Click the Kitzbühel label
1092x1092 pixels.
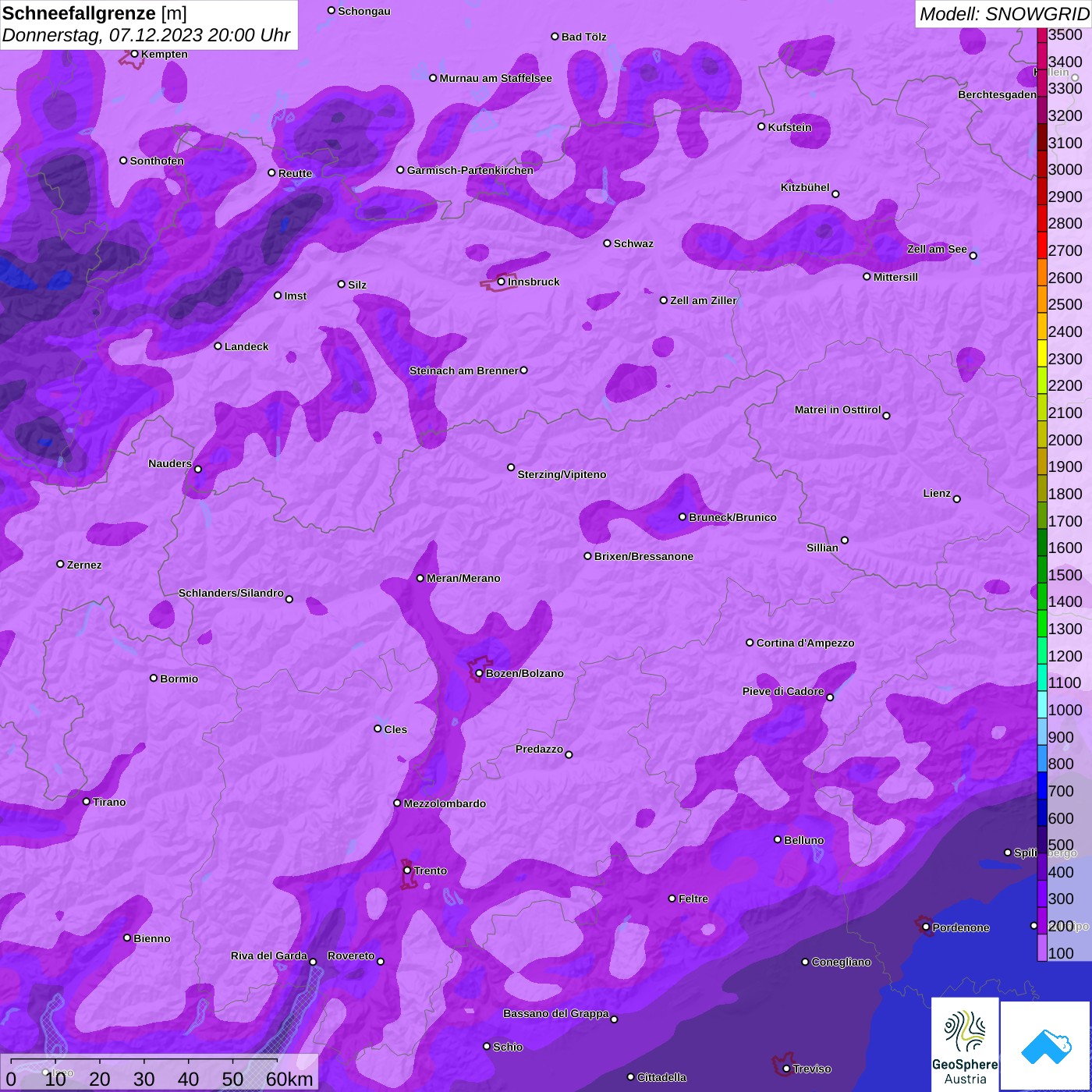pos(805,187)
